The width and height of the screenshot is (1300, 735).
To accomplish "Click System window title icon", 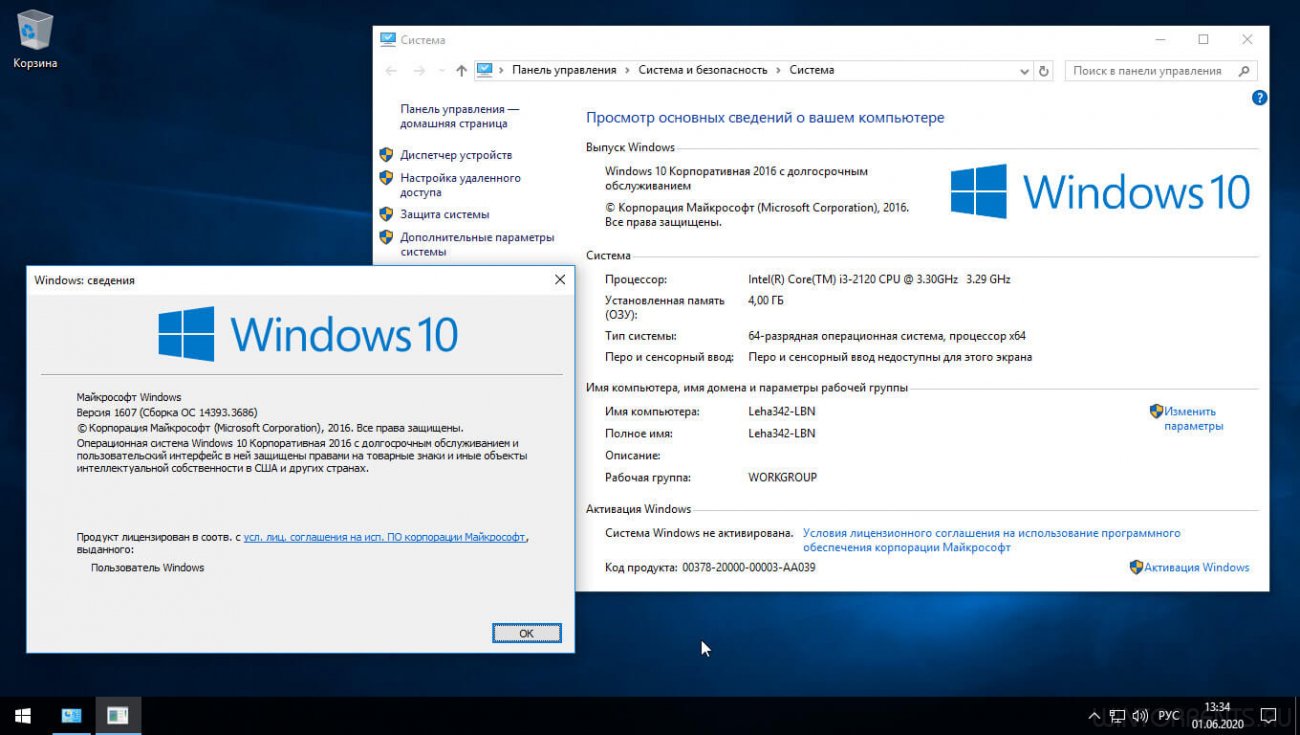I will (x=388, y=40).
